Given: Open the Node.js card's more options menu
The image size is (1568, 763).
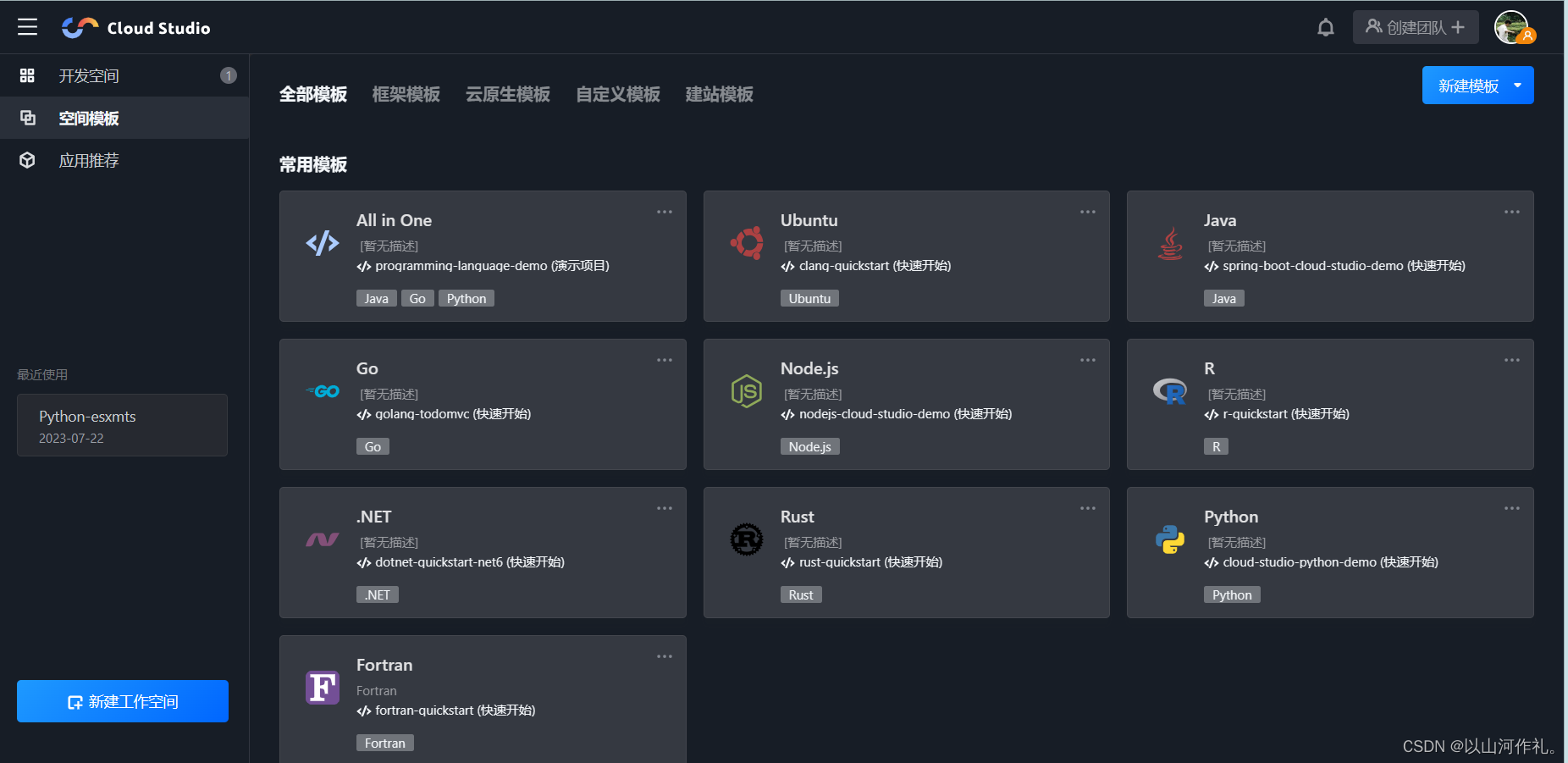Looking at the screenshot, I should click(1088, 360).
